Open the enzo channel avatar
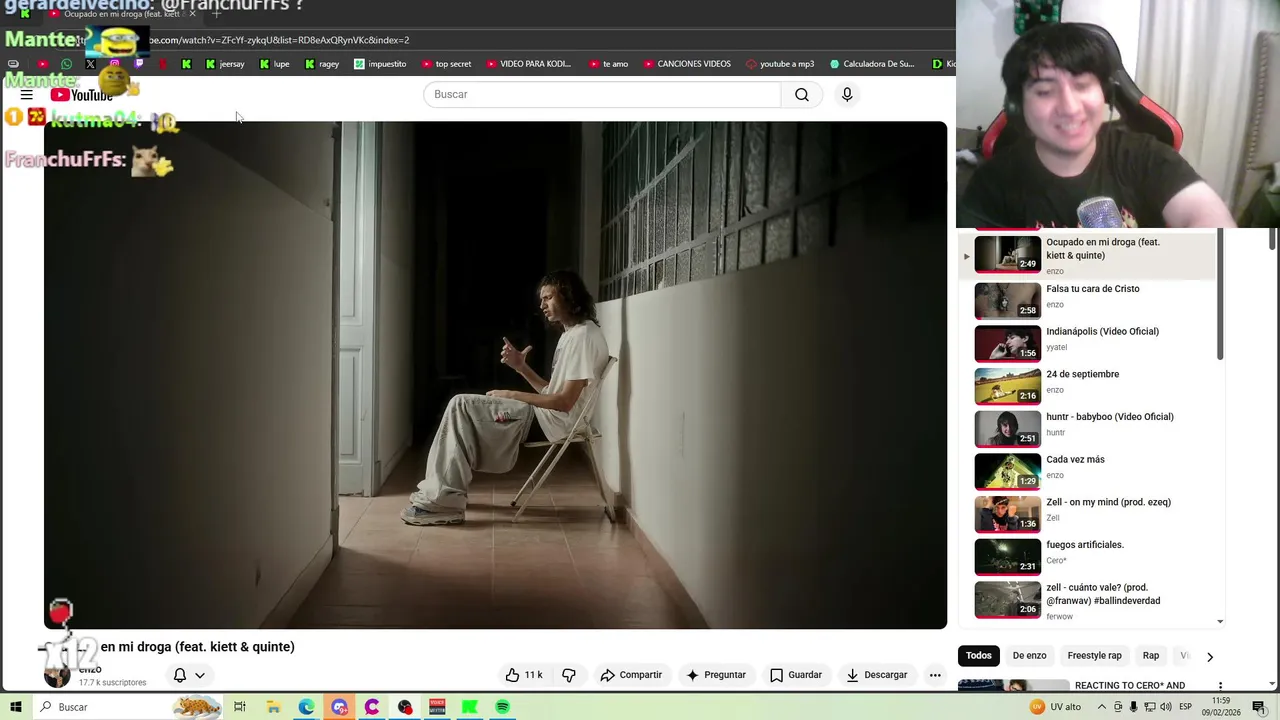 pyautogui.click(x=57, y=675)
